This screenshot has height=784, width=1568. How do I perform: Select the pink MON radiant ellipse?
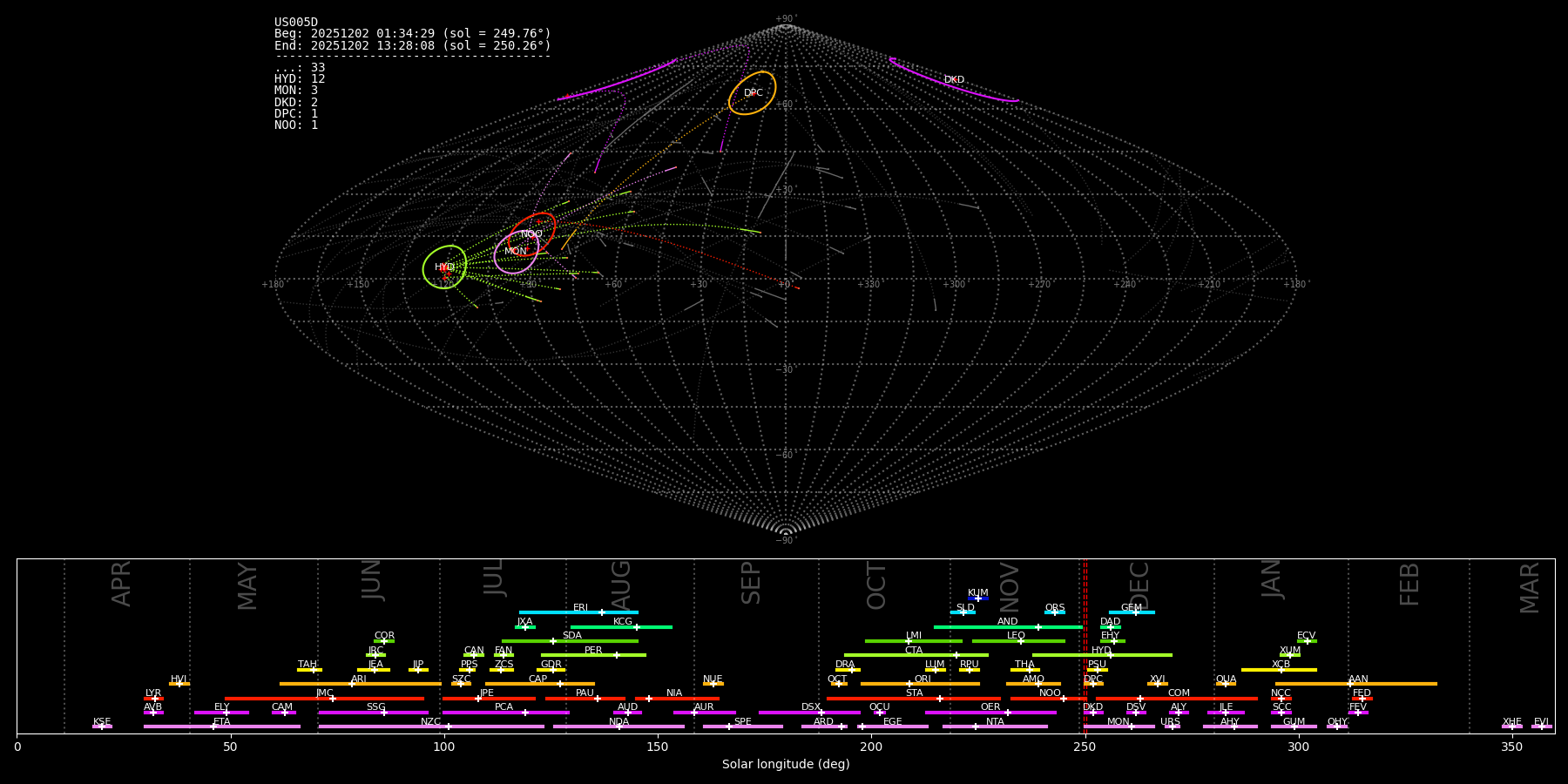(516, 252)
